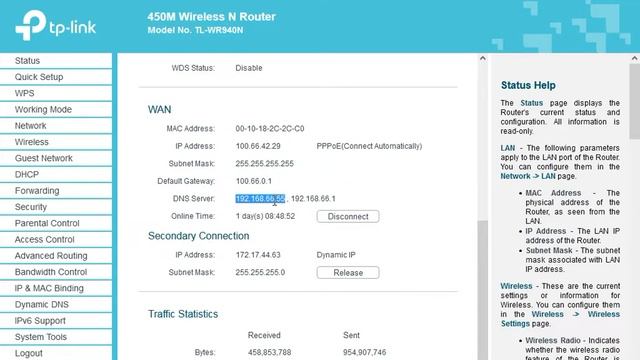Go to Security settings
The width and height of the screenshot is (640, 360).
tap(56, 207)
